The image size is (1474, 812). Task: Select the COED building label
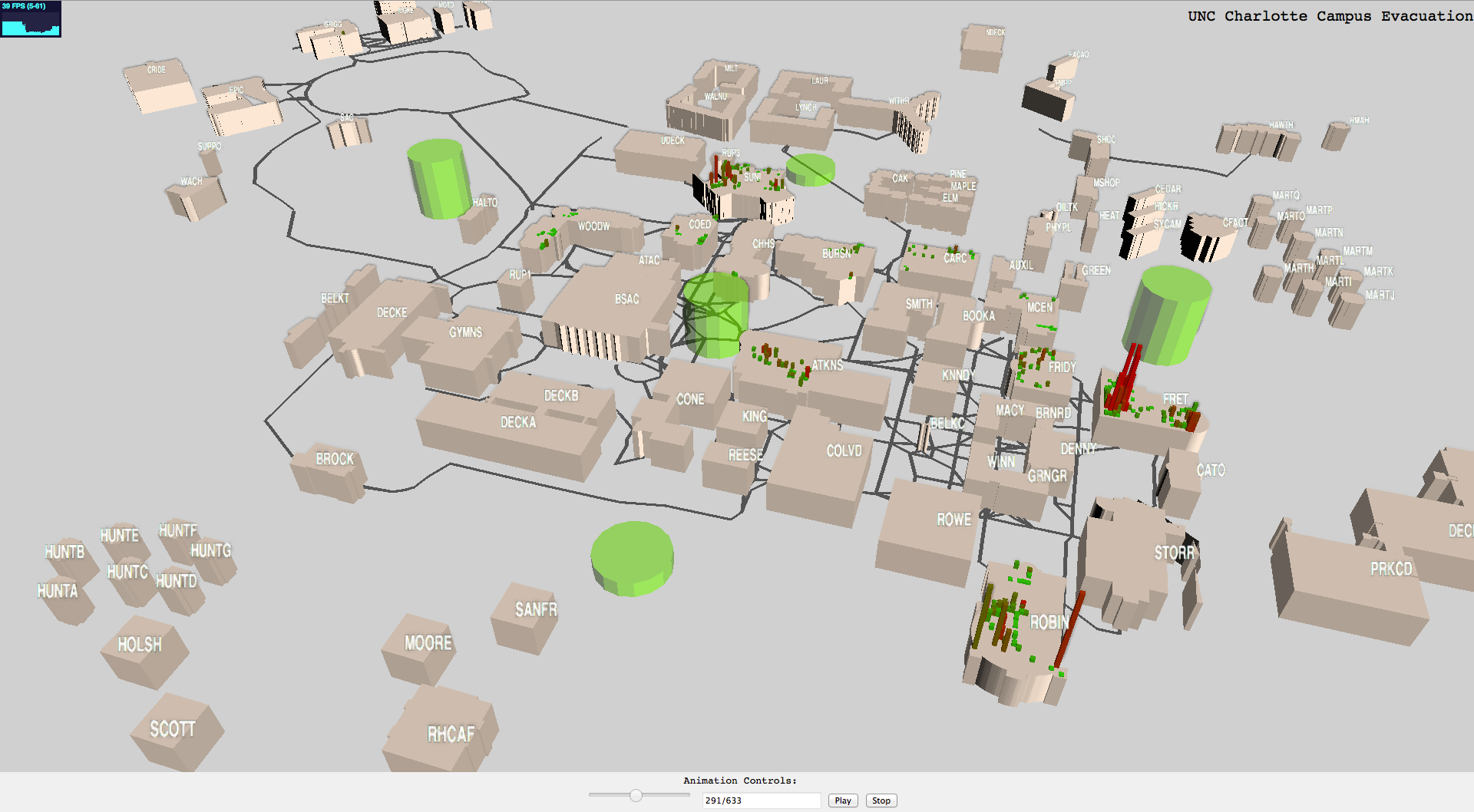(699, 224)
